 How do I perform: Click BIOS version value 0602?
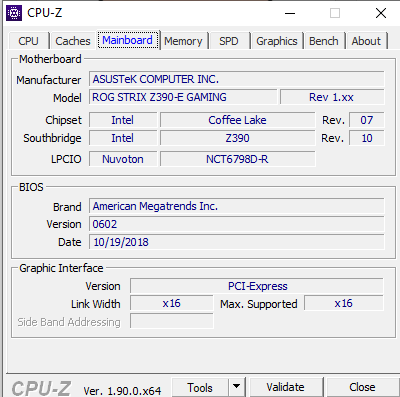point(237,224)
